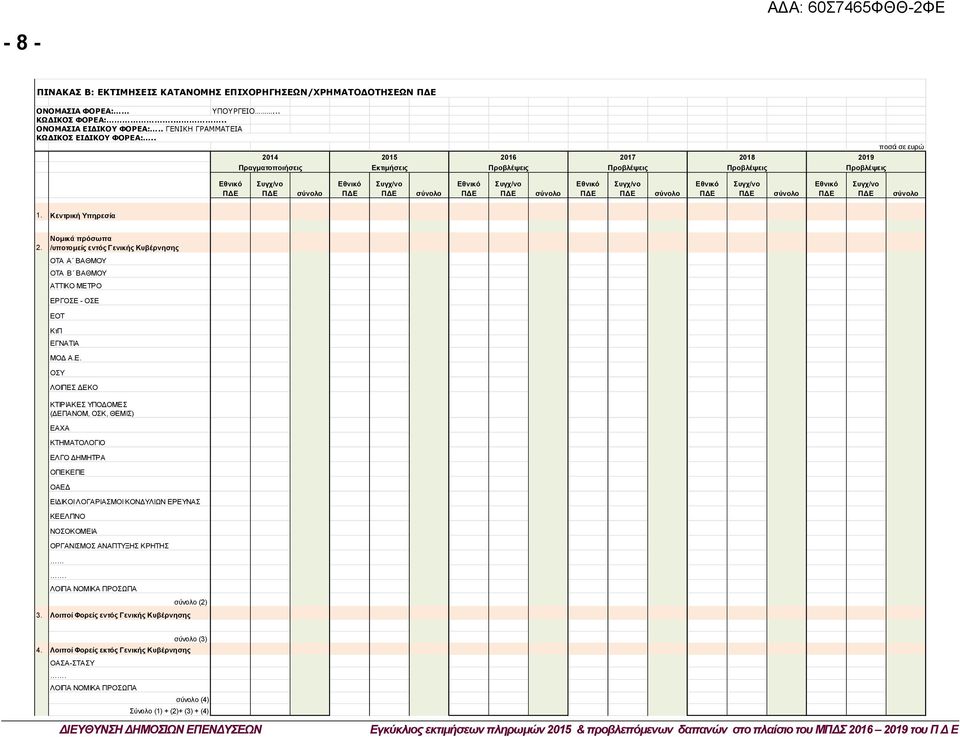Select the 'Πραγματοποιήσεις' subheader under 2014
The image size is (960, 737).
tap(270, 168)
